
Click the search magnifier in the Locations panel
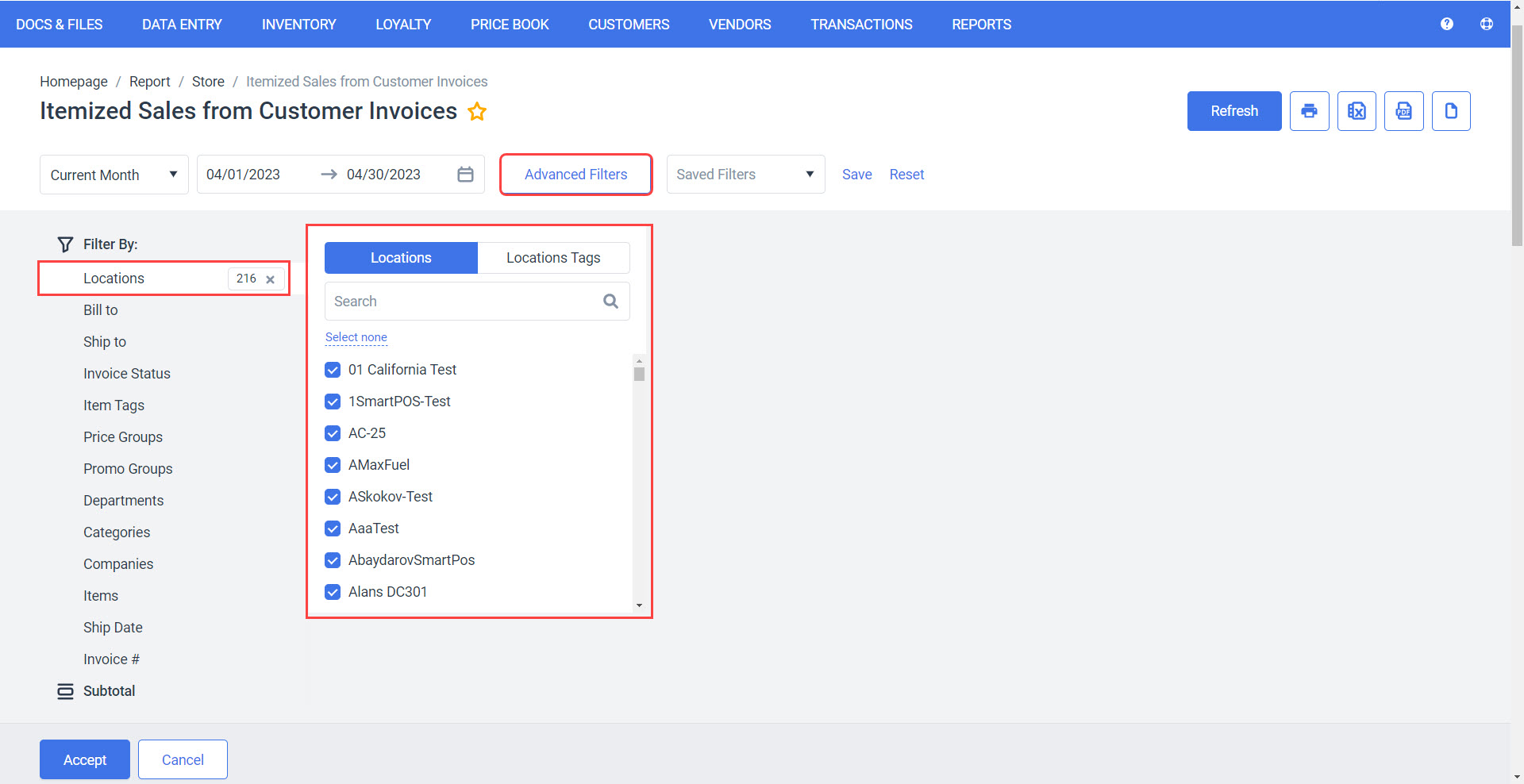pyautogui.click(x=610, y=302)
